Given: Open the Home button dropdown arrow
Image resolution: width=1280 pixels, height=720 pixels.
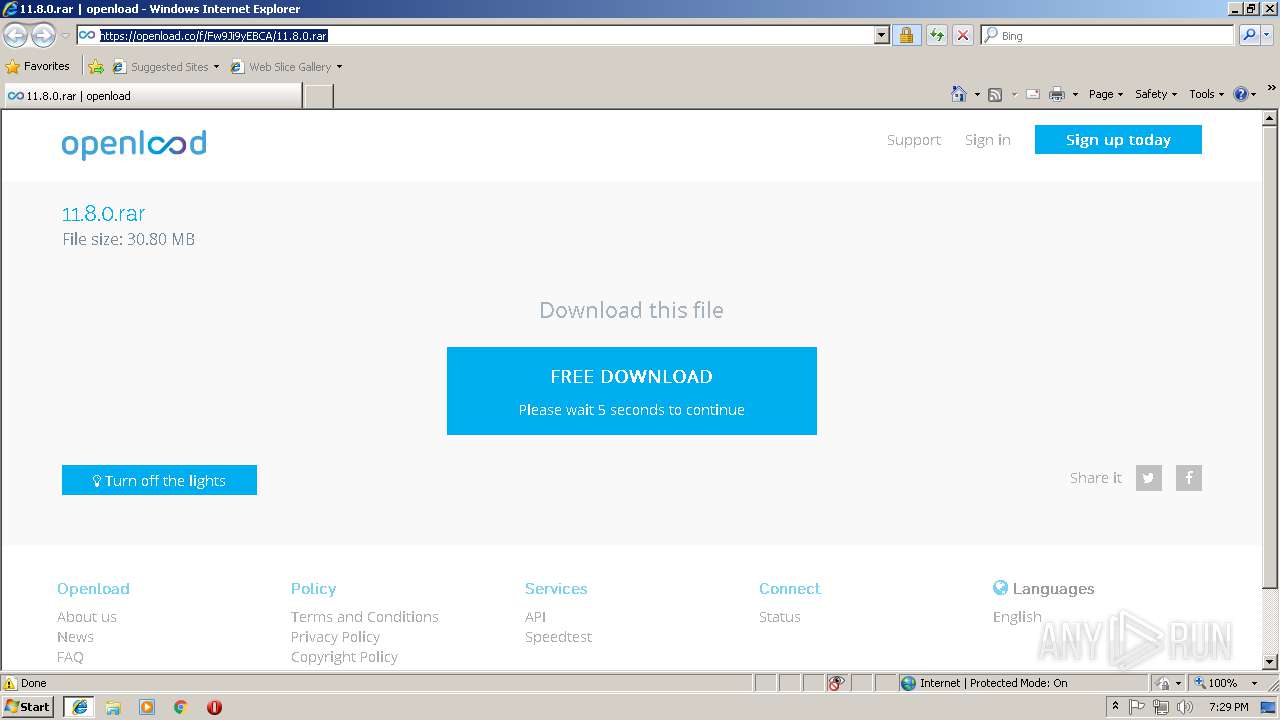Looking at the screenshot, I should 976,94.
